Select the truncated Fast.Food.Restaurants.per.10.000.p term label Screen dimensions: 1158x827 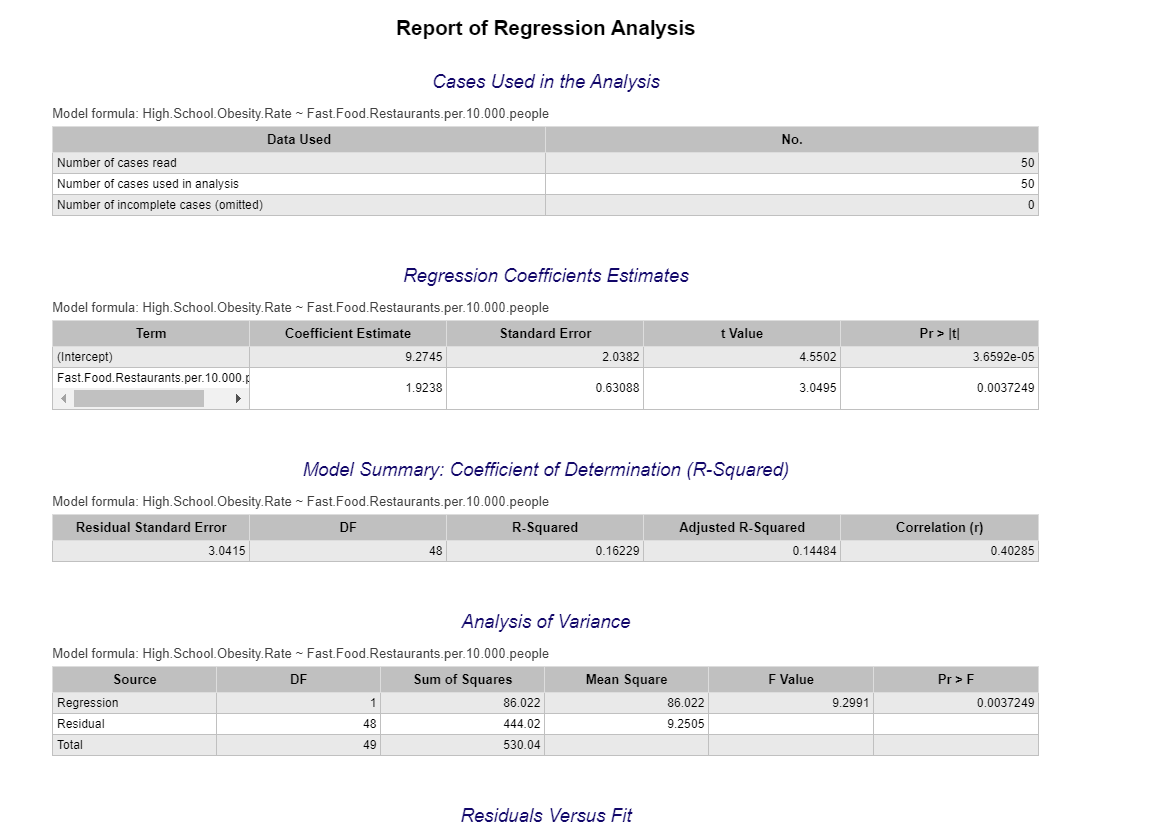tap(150, 378)
